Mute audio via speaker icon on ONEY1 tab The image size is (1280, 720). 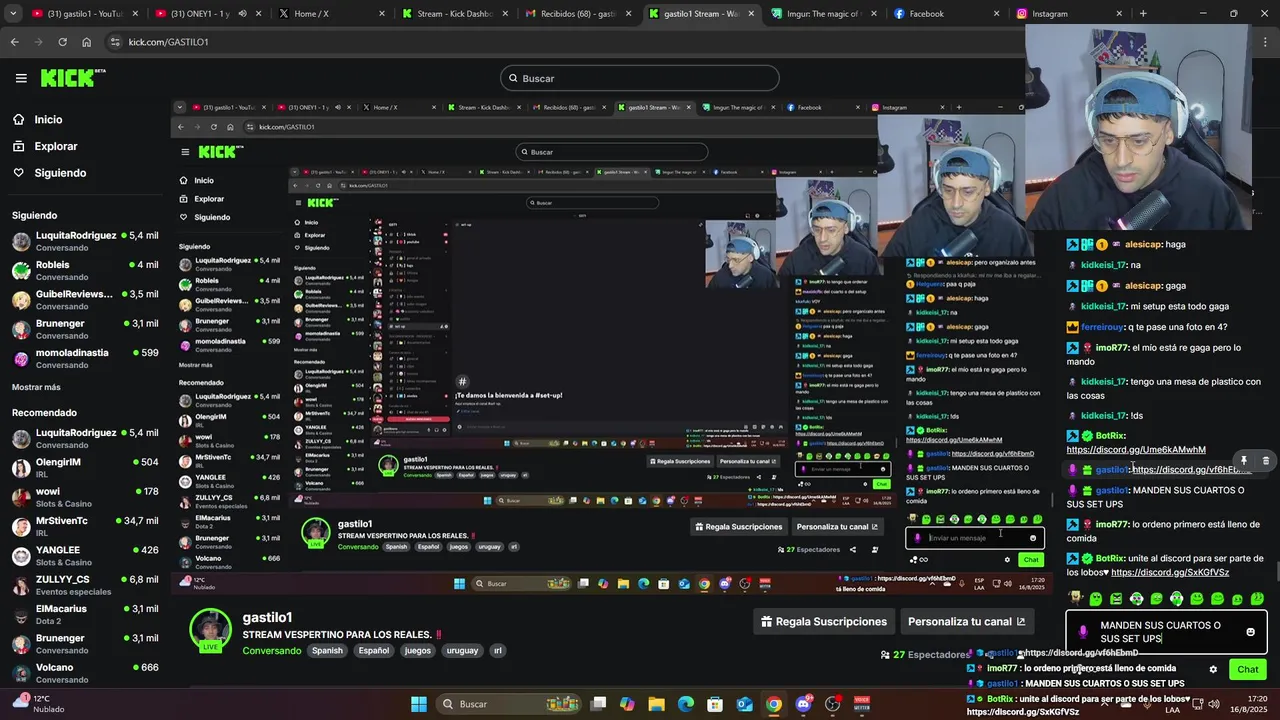[241, 14]
